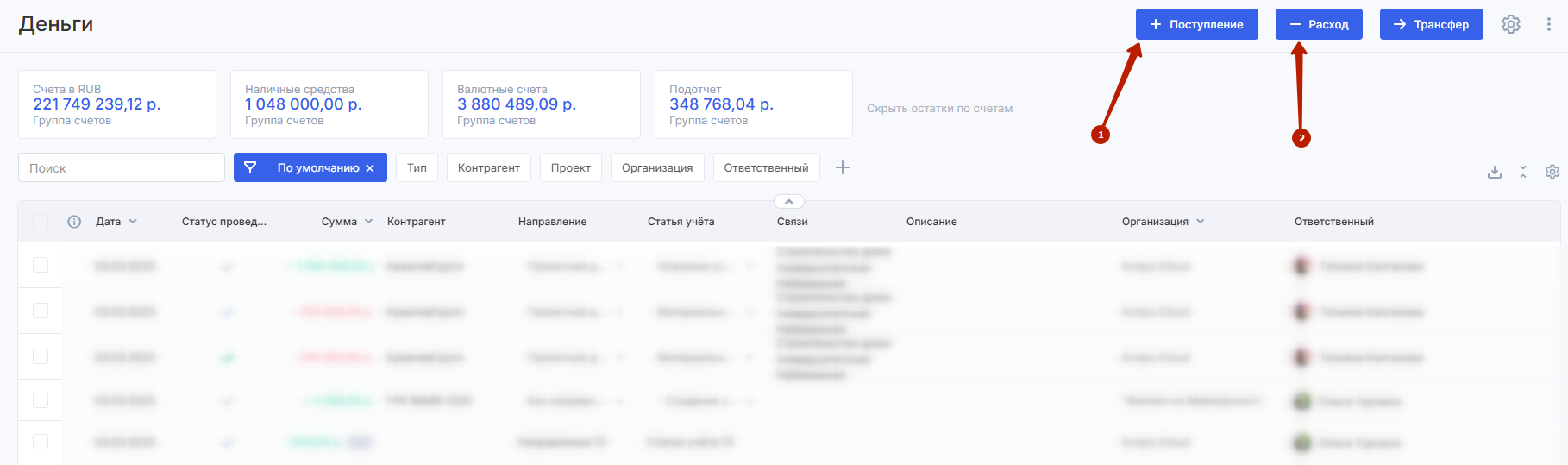
Task: Tick the select-all checkbox in the table header
Action: click(x=41, y=222)
